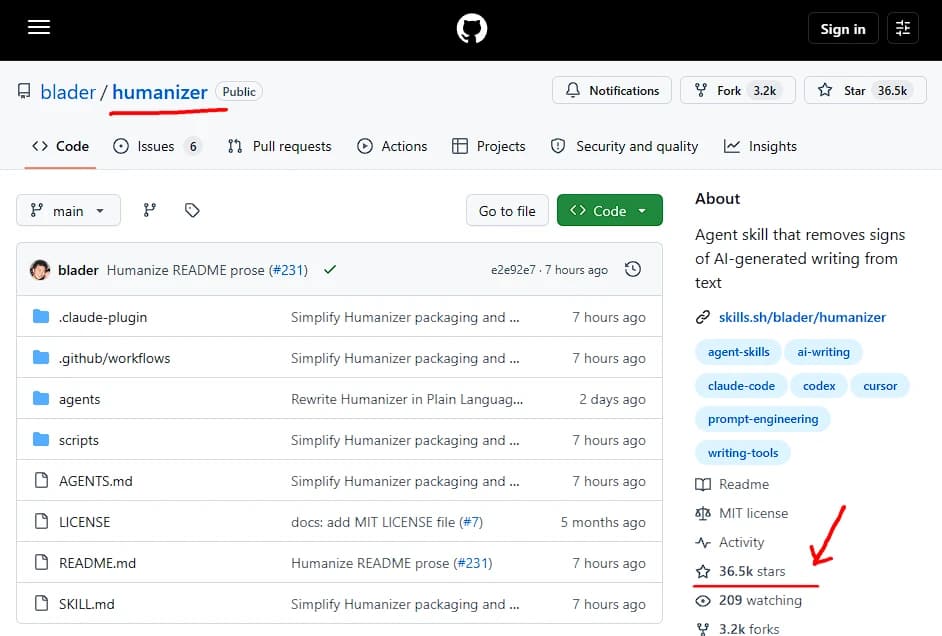The image size is (942, 636).
Task: Open #231 link in README.md row
Action: tap(472, 563)
